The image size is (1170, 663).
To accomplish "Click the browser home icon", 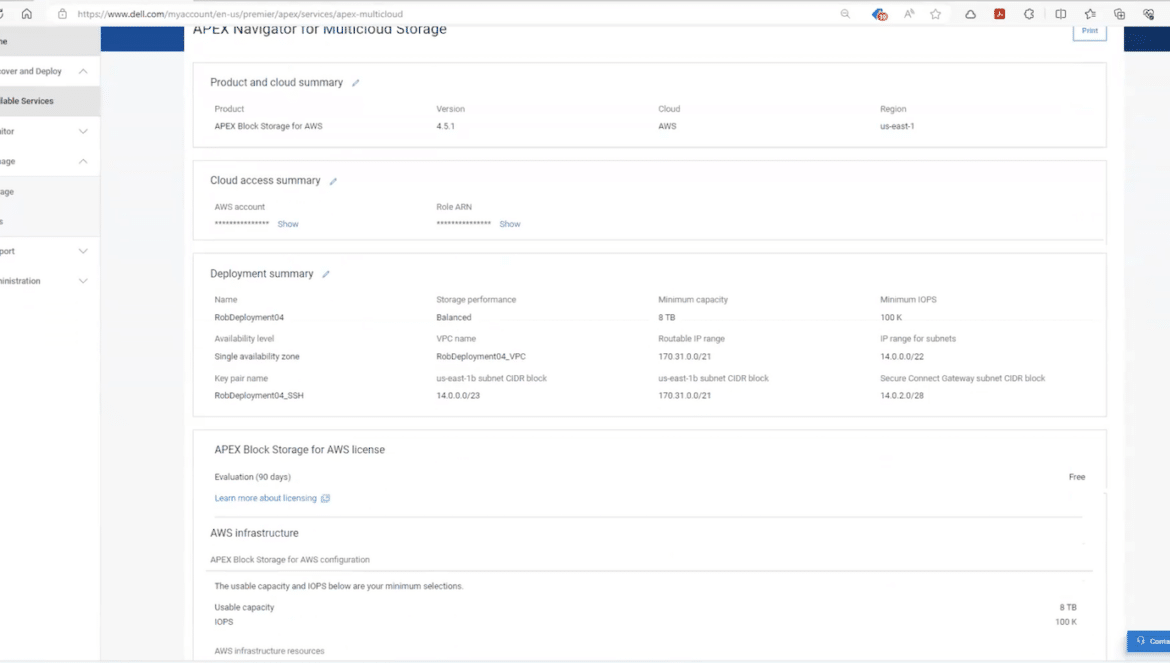I will click(27, 13).
